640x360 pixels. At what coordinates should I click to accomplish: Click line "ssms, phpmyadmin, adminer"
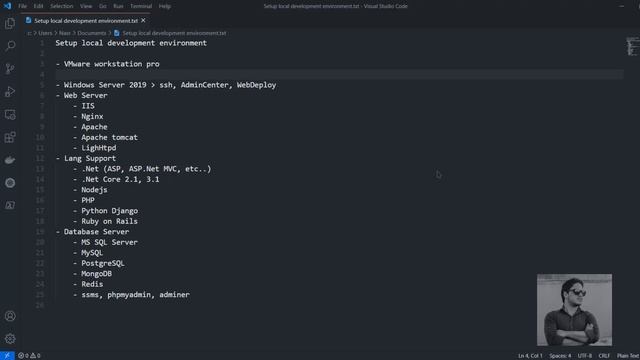click(136, 295)
